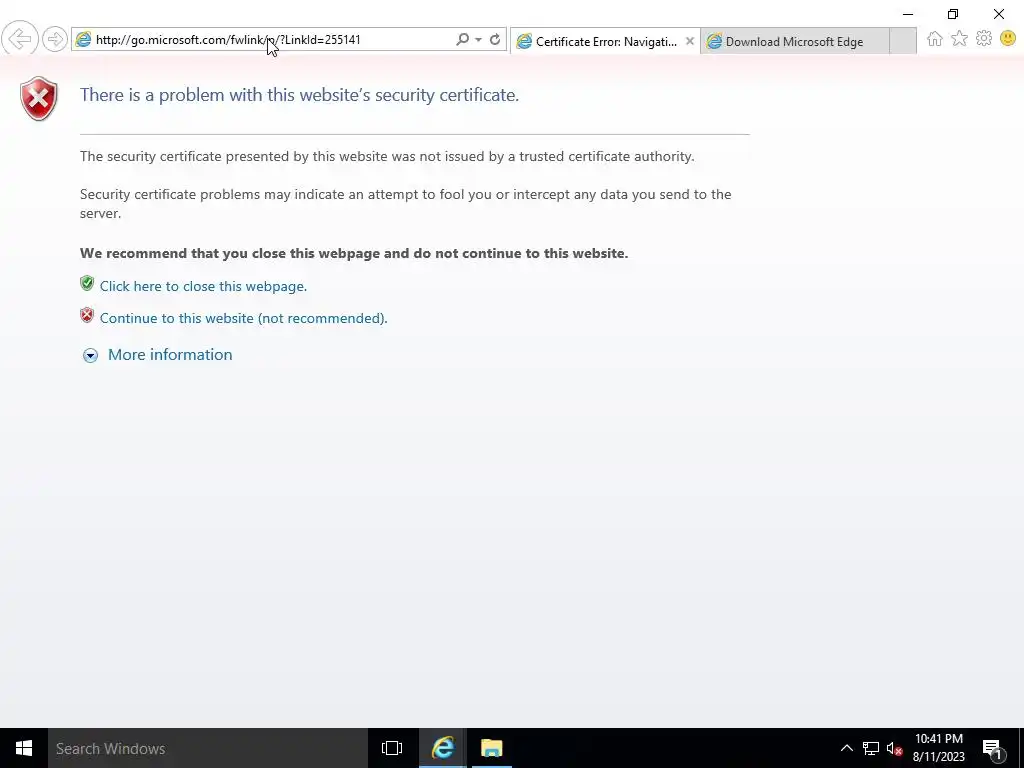The width and height of the screenshot is (1024, 768).
Task: Open the Tools gear menu
Action: pos(984,39)
